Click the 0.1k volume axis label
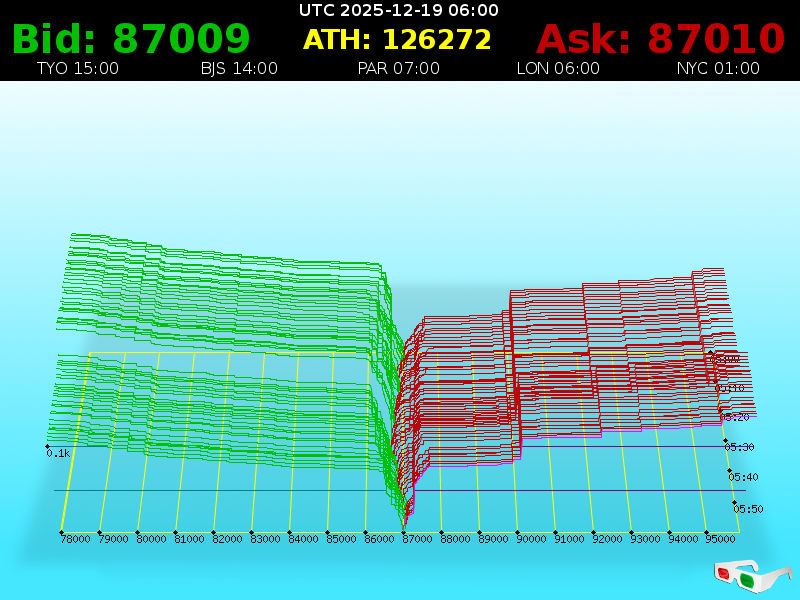The width and height of the screenshot is (800, 600). [x=58, y=453]
